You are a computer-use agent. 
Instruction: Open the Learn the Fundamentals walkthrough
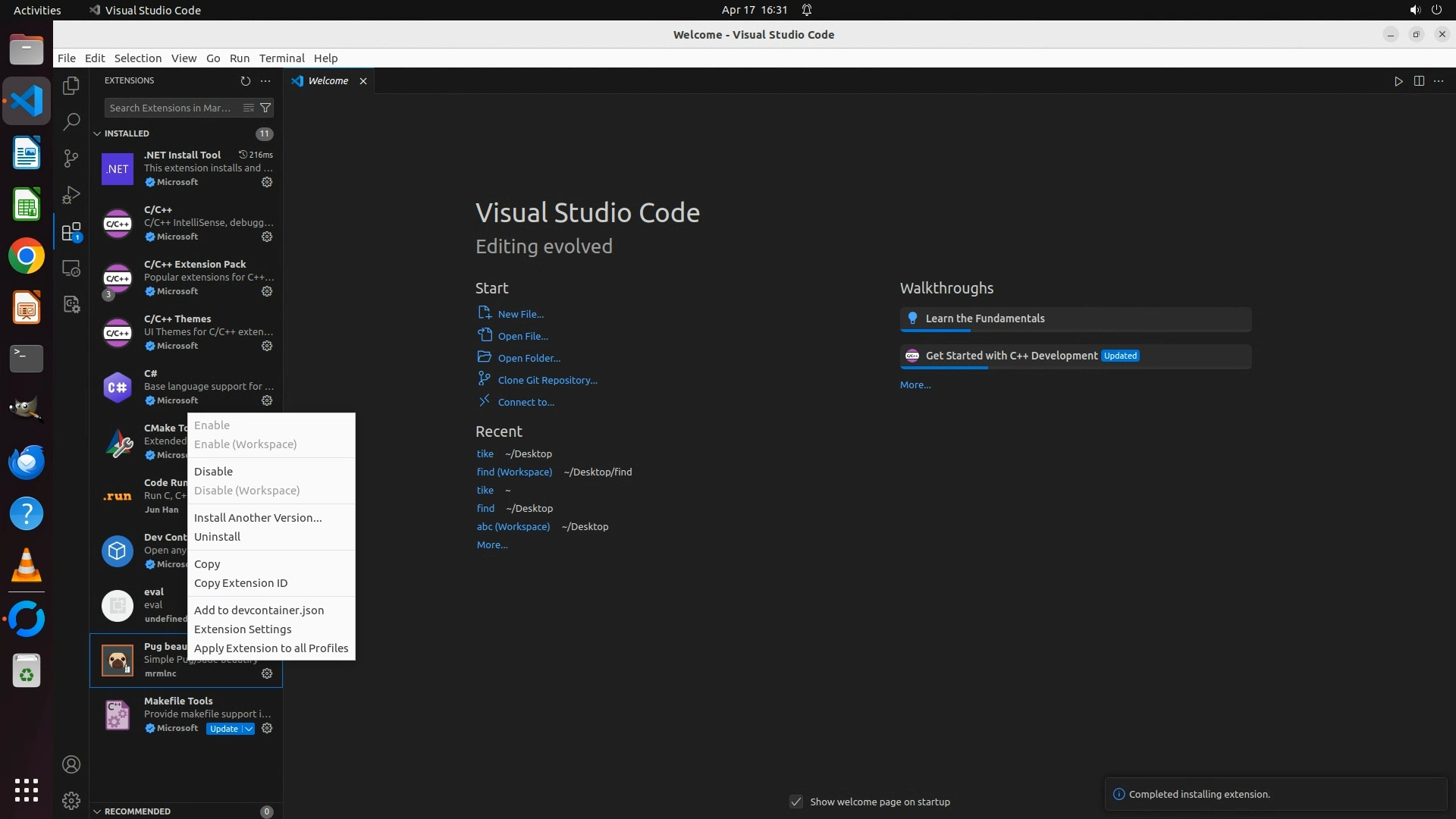click(984, 318)
